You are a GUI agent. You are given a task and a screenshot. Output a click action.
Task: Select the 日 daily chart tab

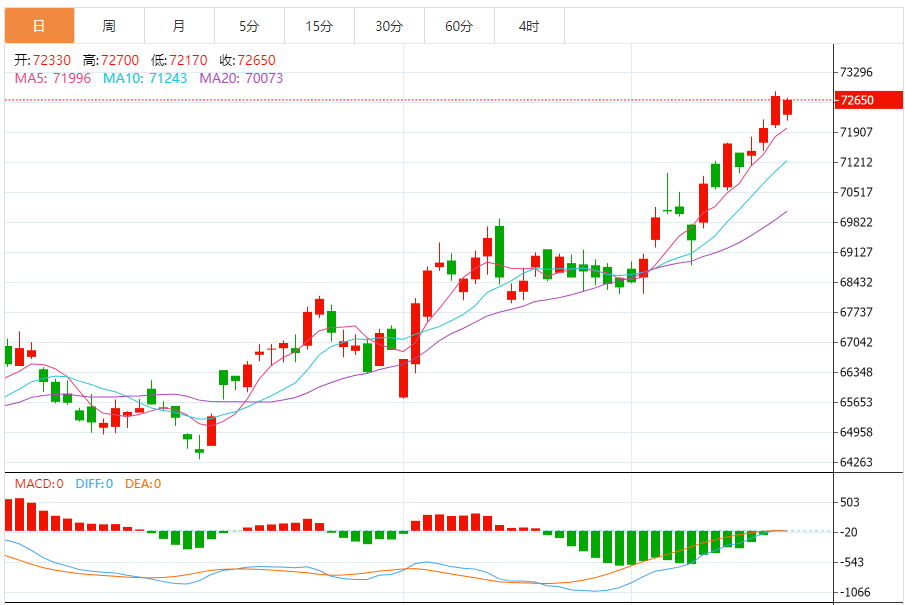tap(39, 26)
